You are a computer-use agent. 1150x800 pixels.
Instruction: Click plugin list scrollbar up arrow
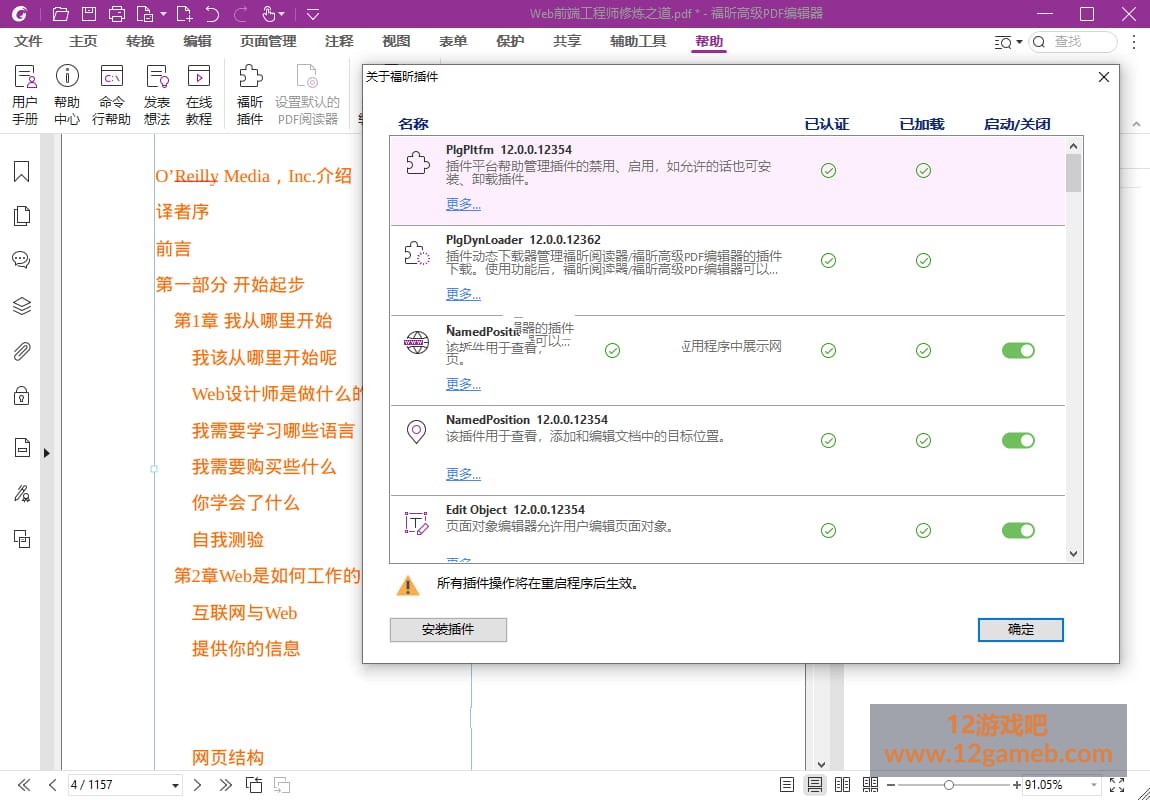[1073, 147]
